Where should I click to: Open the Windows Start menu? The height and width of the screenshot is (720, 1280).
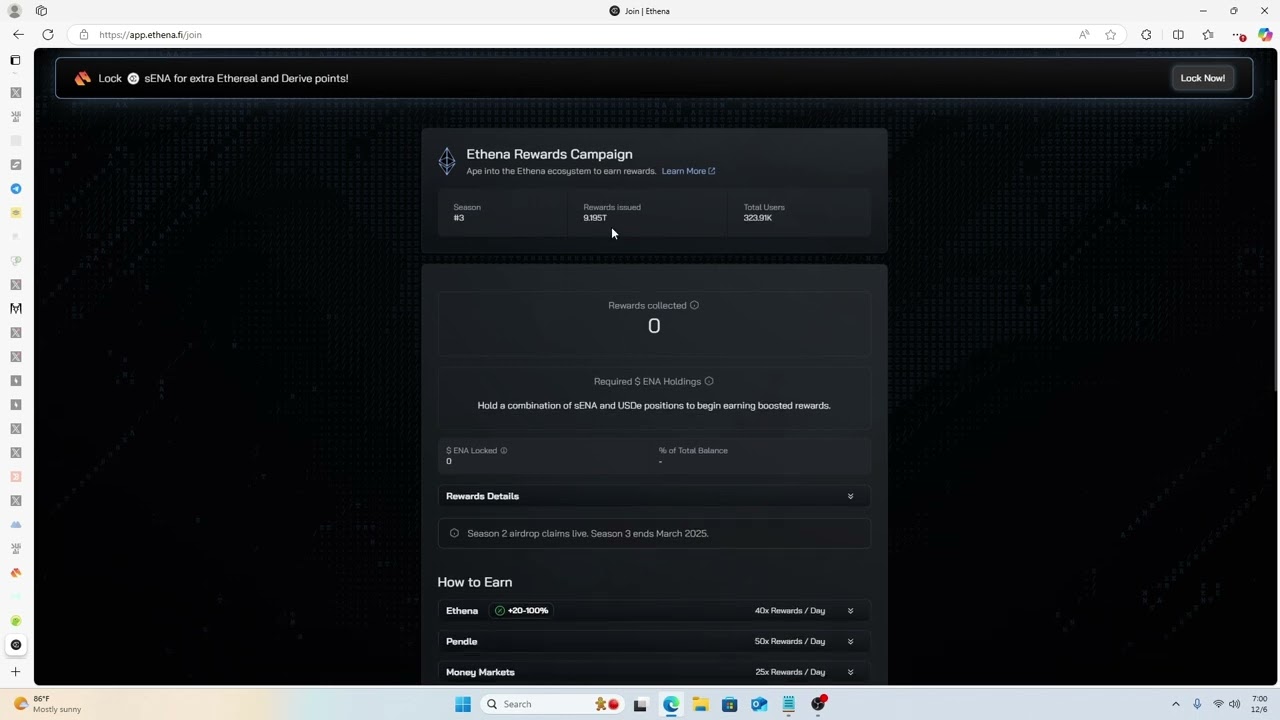[x=463, y=704]
